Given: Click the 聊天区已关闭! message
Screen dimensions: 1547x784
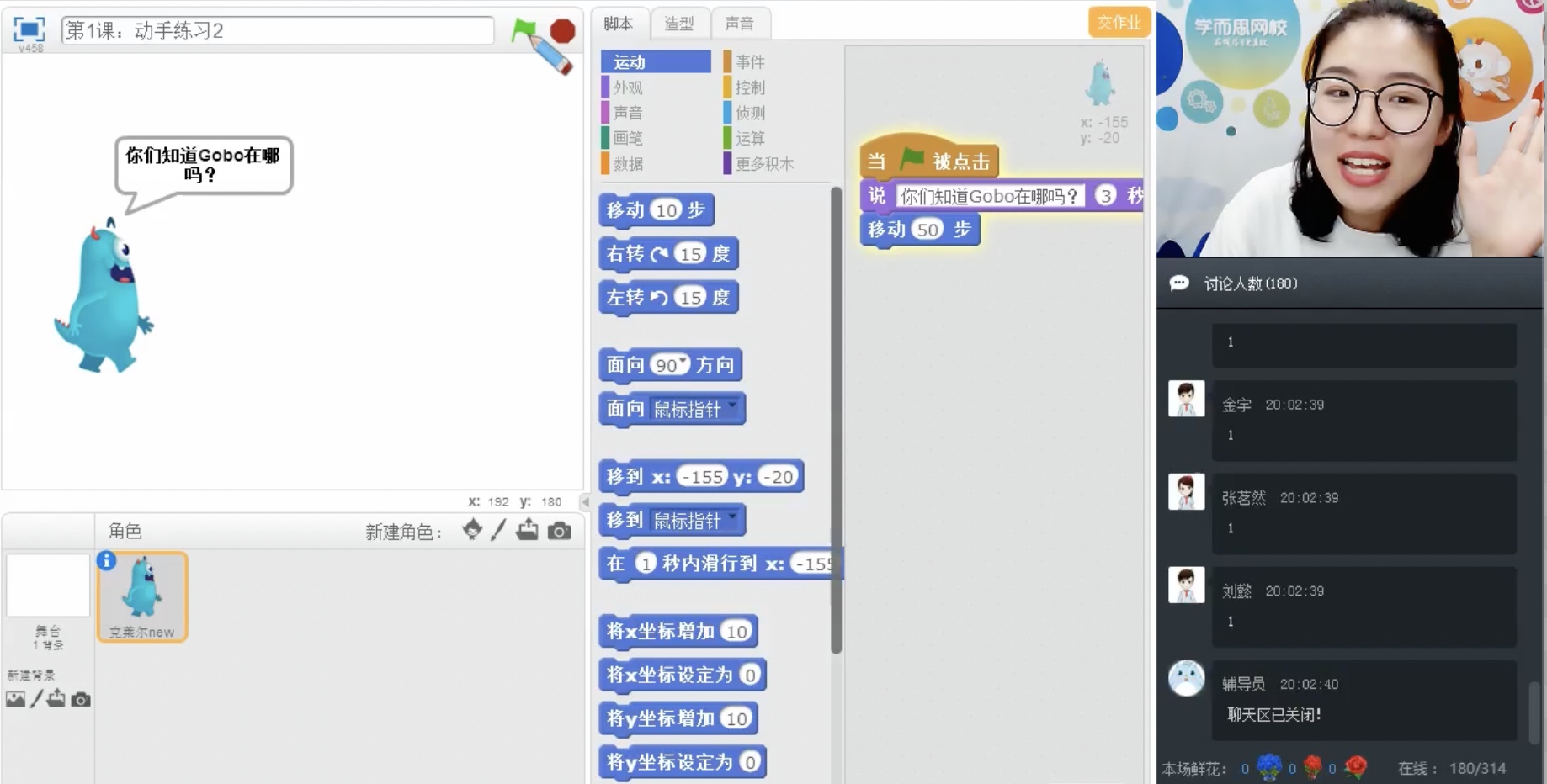Looking at the screenshot, I should 1273,715.
